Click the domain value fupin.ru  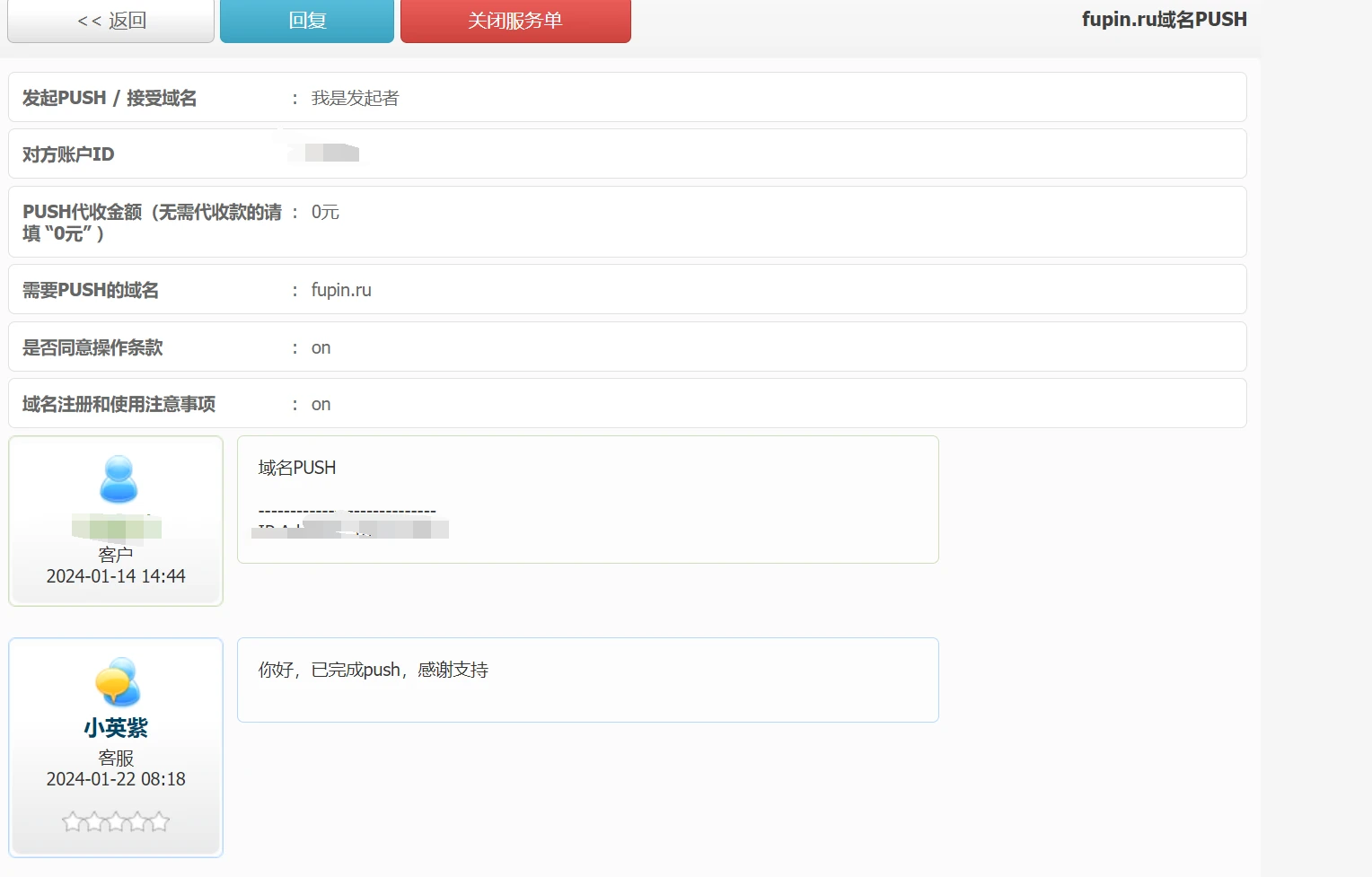(x=341, y=290)
